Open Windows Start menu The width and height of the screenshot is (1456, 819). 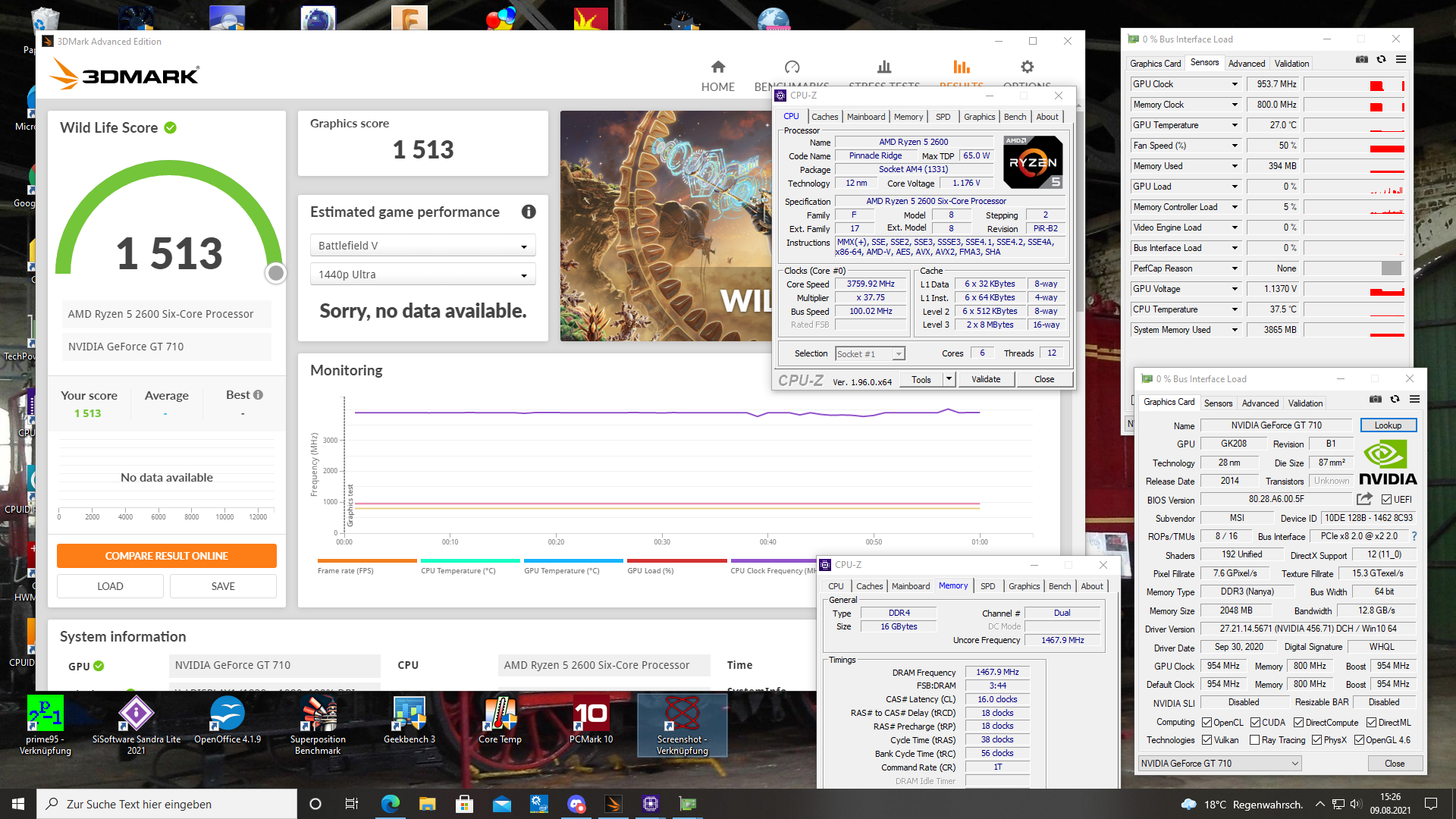pyautogui.click(x=18, y=804)
